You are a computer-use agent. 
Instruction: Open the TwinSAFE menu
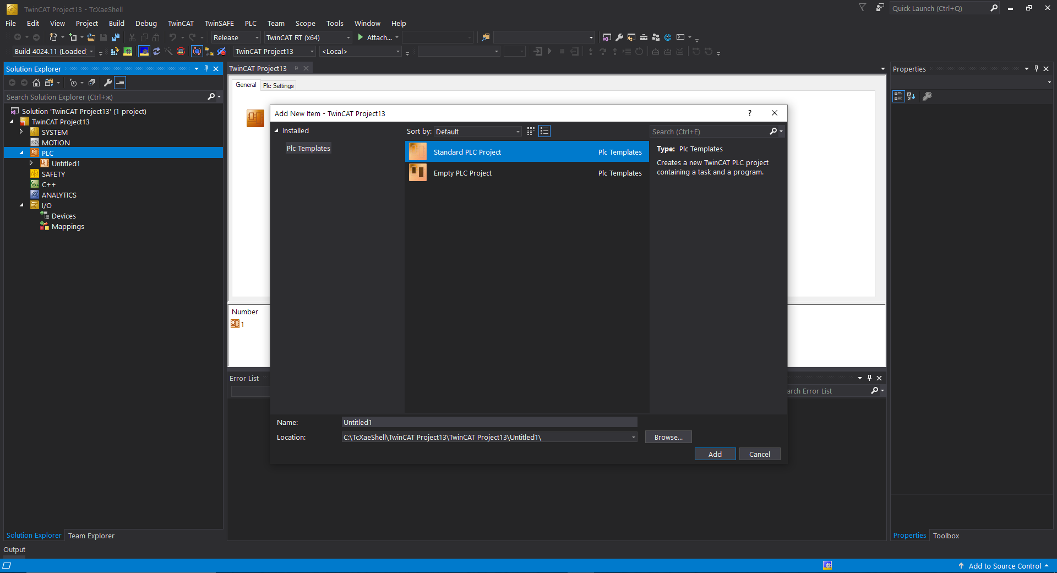tap(219, 23)
